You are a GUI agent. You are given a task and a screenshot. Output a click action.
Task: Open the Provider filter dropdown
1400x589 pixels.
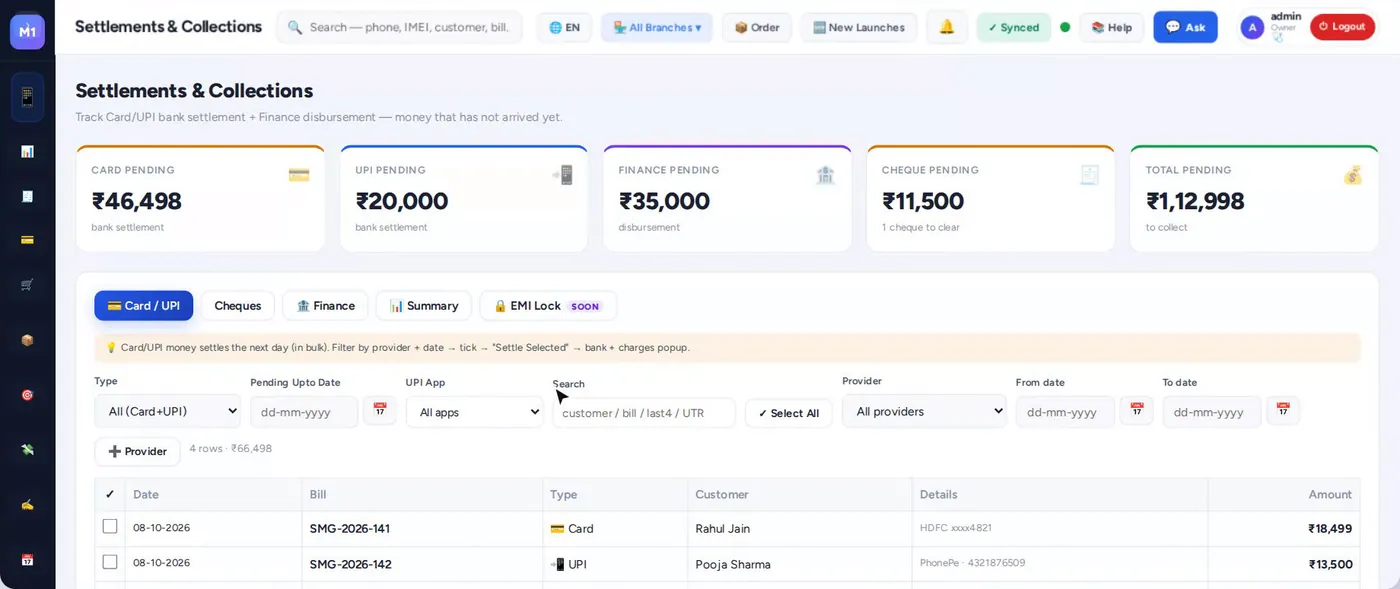point(924,411)
